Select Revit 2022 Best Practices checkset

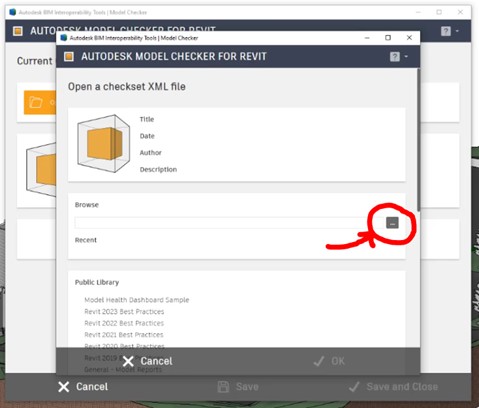124,323
